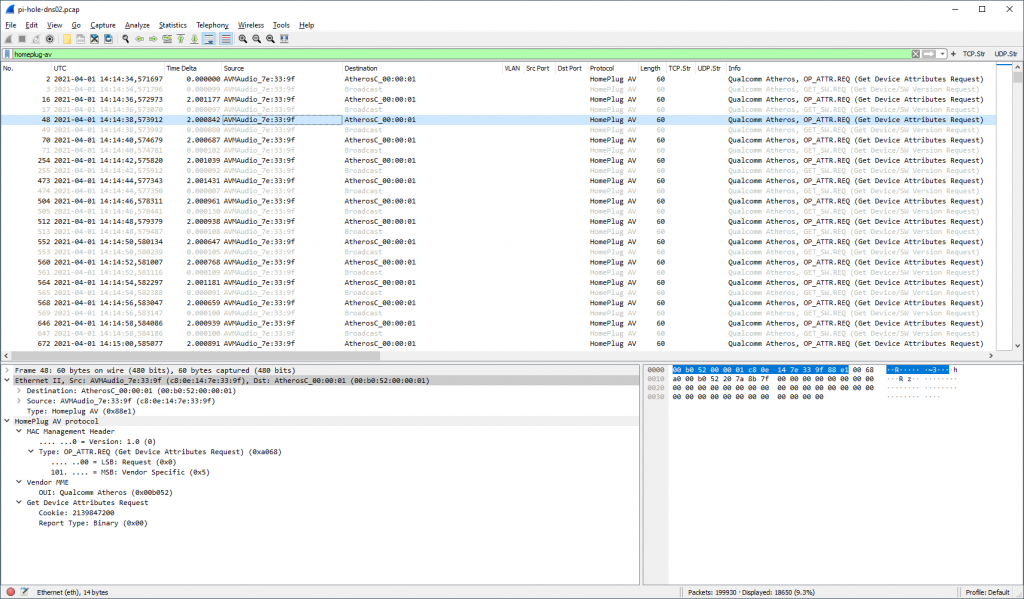Zoom in the packet text
The image size is (1024, 599).
tap(242, 39)
